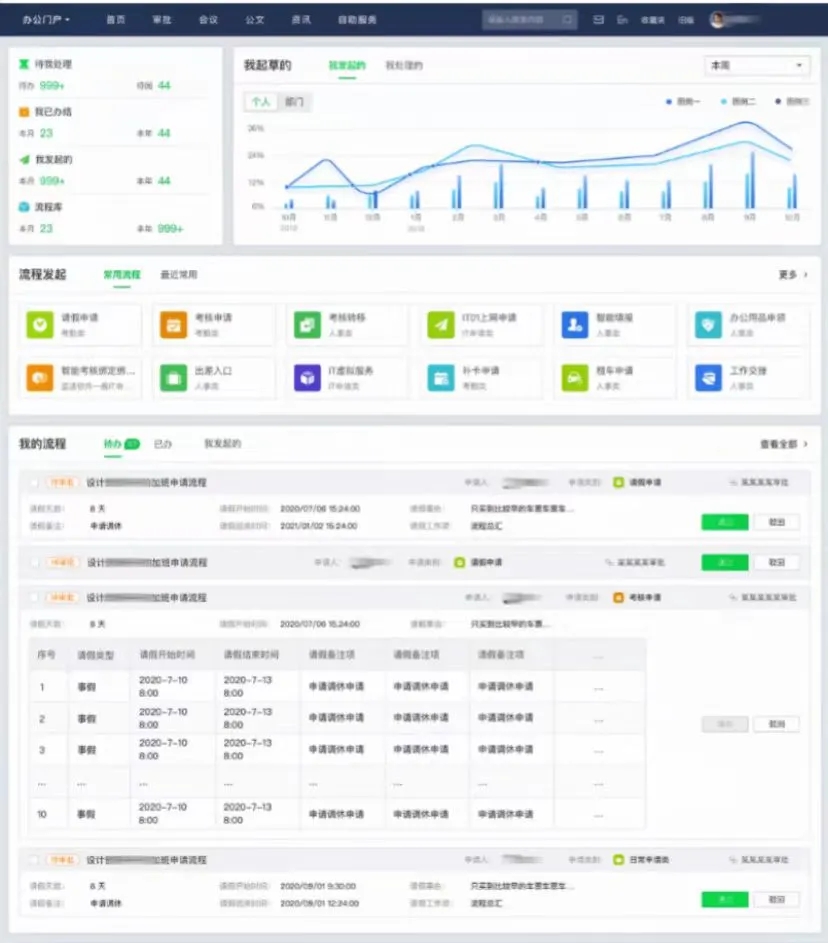Toggle the 图例一 chart legend marker

[x=668, y=102]
